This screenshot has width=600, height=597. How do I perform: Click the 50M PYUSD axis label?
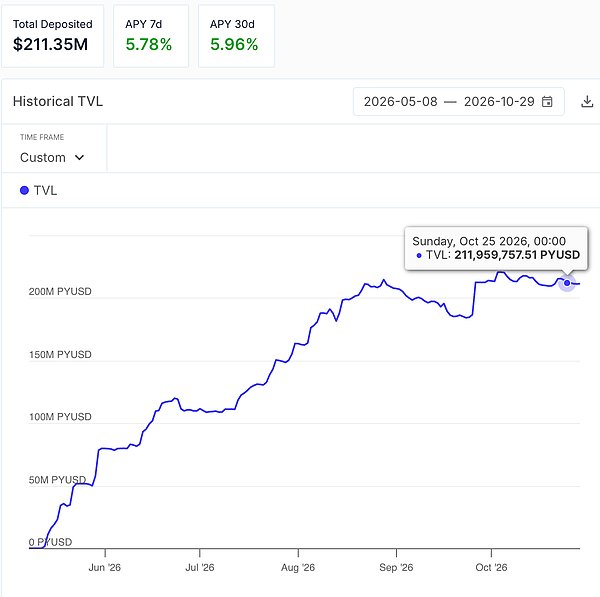point(57,480)
